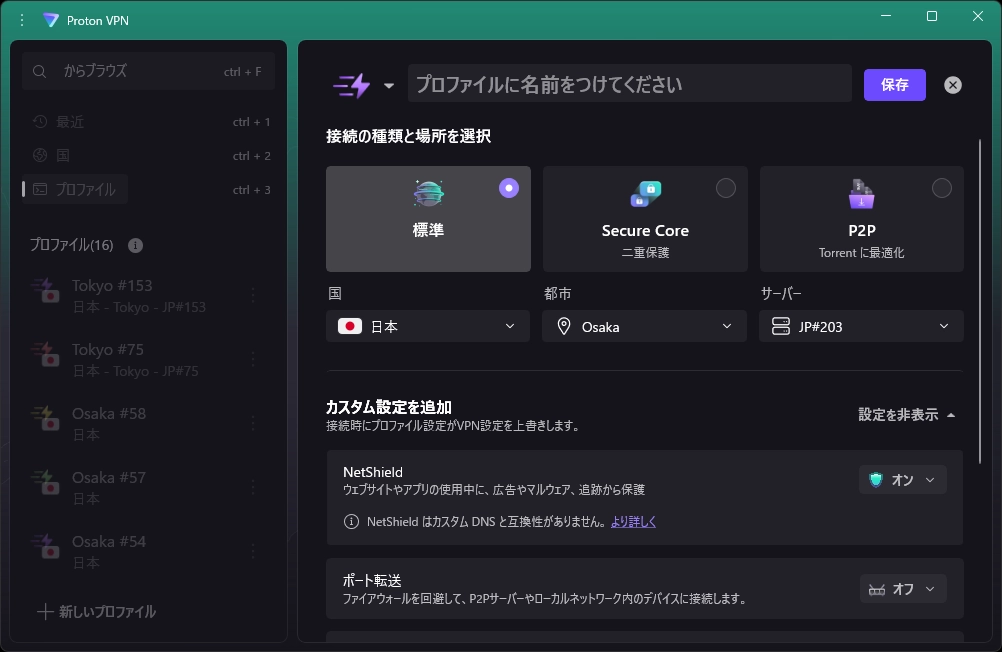The width and height of the screenshot is (1002, 652).
Task: Switch to the 最近 sidebar tab
Action: click(x=70, y=122)
